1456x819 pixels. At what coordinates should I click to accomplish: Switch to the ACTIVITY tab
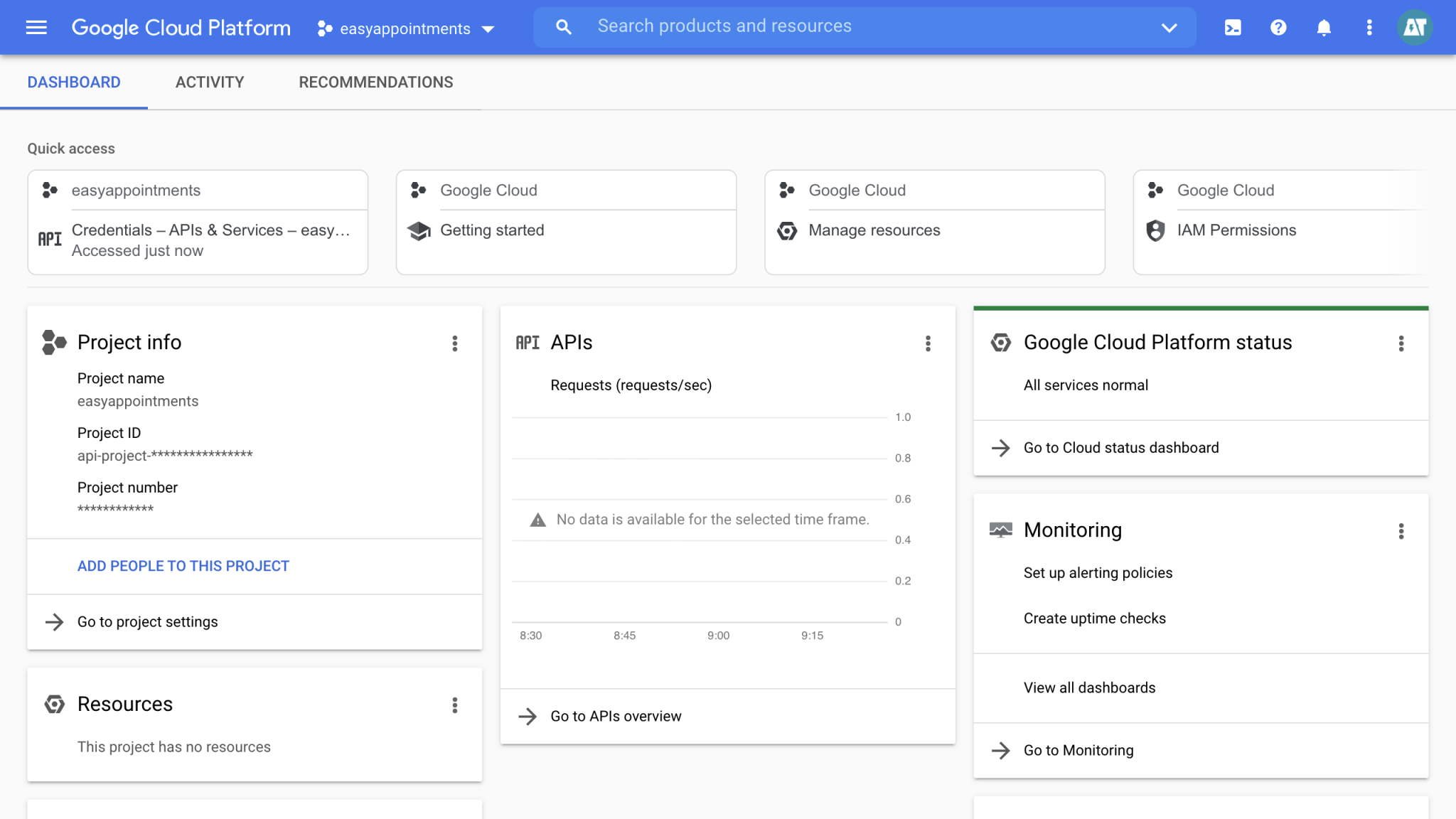pyautogui.click(x=210, y=82)
